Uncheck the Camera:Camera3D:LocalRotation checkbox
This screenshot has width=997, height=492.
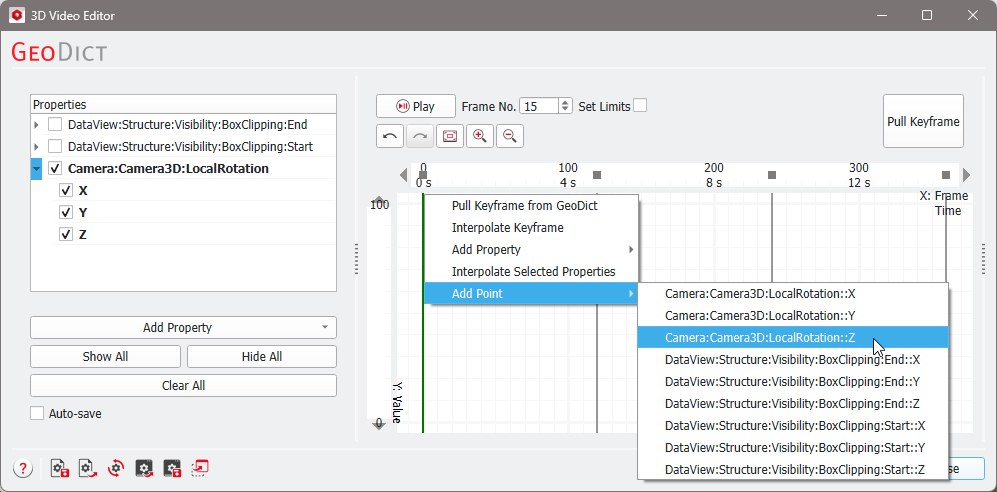point(55,168)
